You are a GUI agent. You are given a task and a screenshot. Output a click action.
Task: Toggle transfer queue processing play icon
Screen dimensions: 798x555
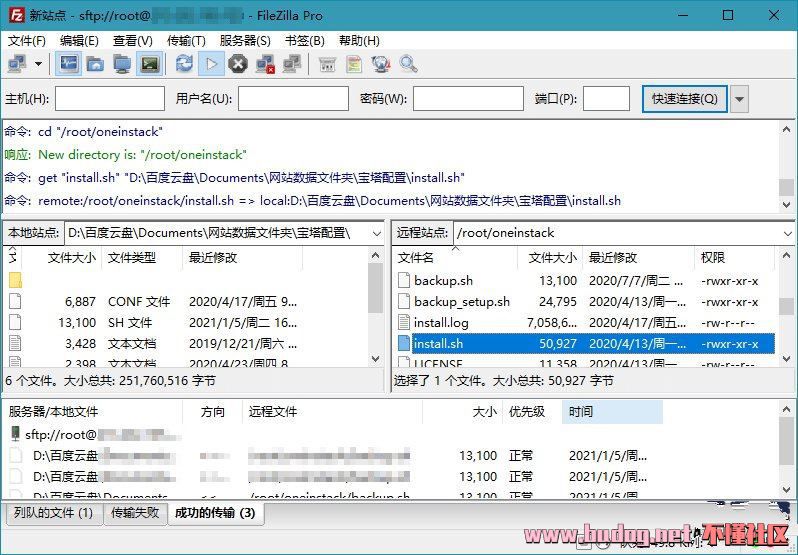click(x=211, y=65)
